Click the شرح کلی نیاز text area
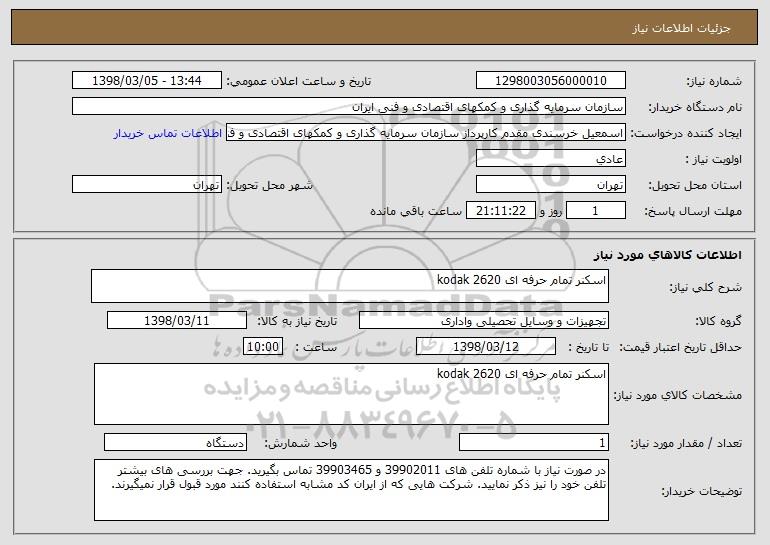Image resolution: width=770 pixels, height=545 pixels. (x=350, y=286)
